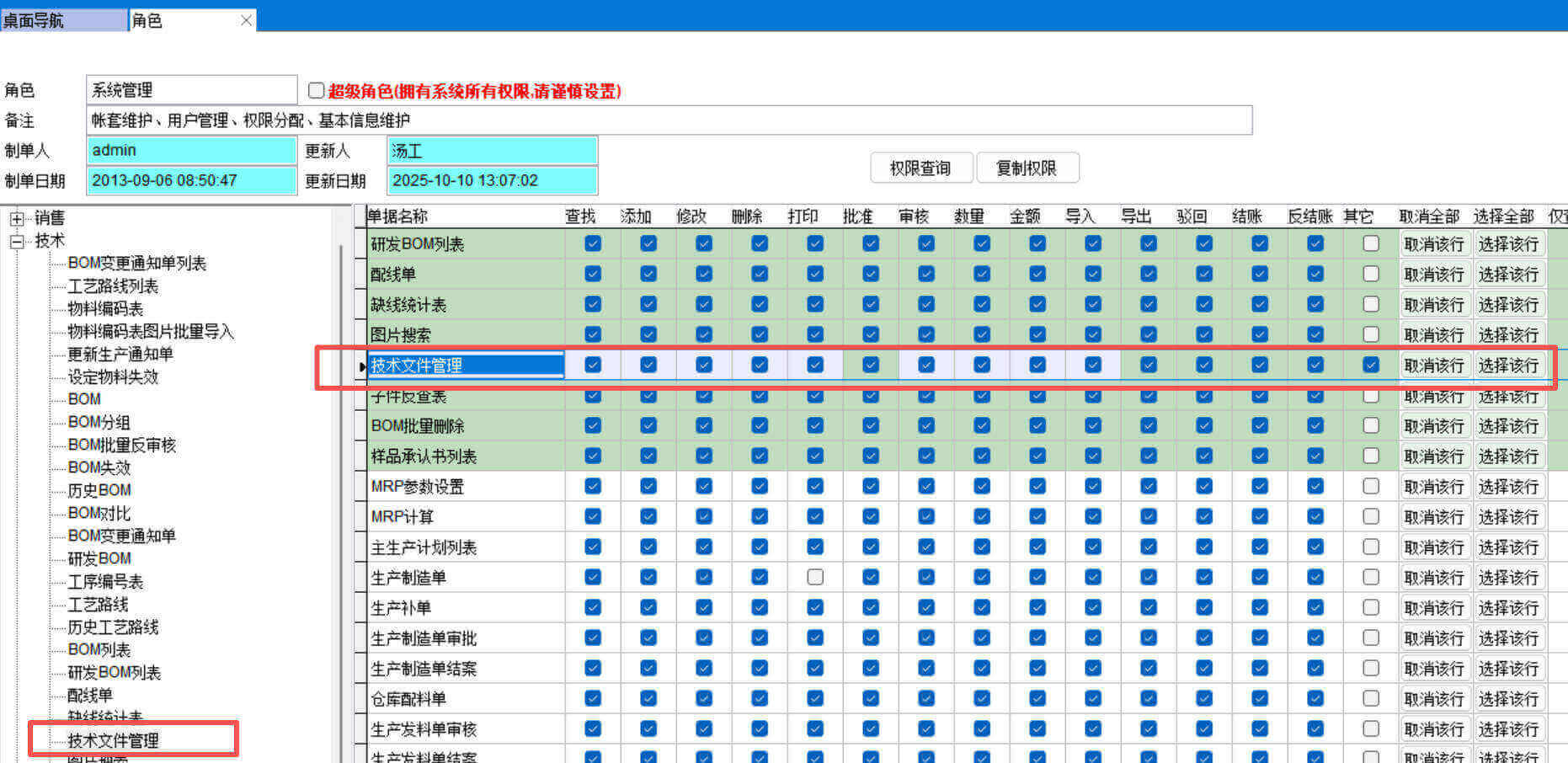
Task: Click the 权限查询 button
Action: tap(920, 168)
